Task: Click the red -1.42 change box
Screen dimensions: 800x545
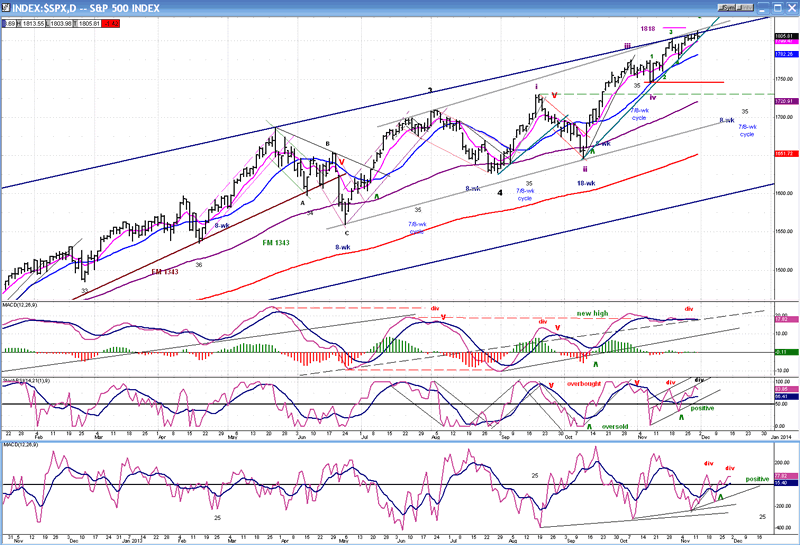Action: tap(111, 23)
